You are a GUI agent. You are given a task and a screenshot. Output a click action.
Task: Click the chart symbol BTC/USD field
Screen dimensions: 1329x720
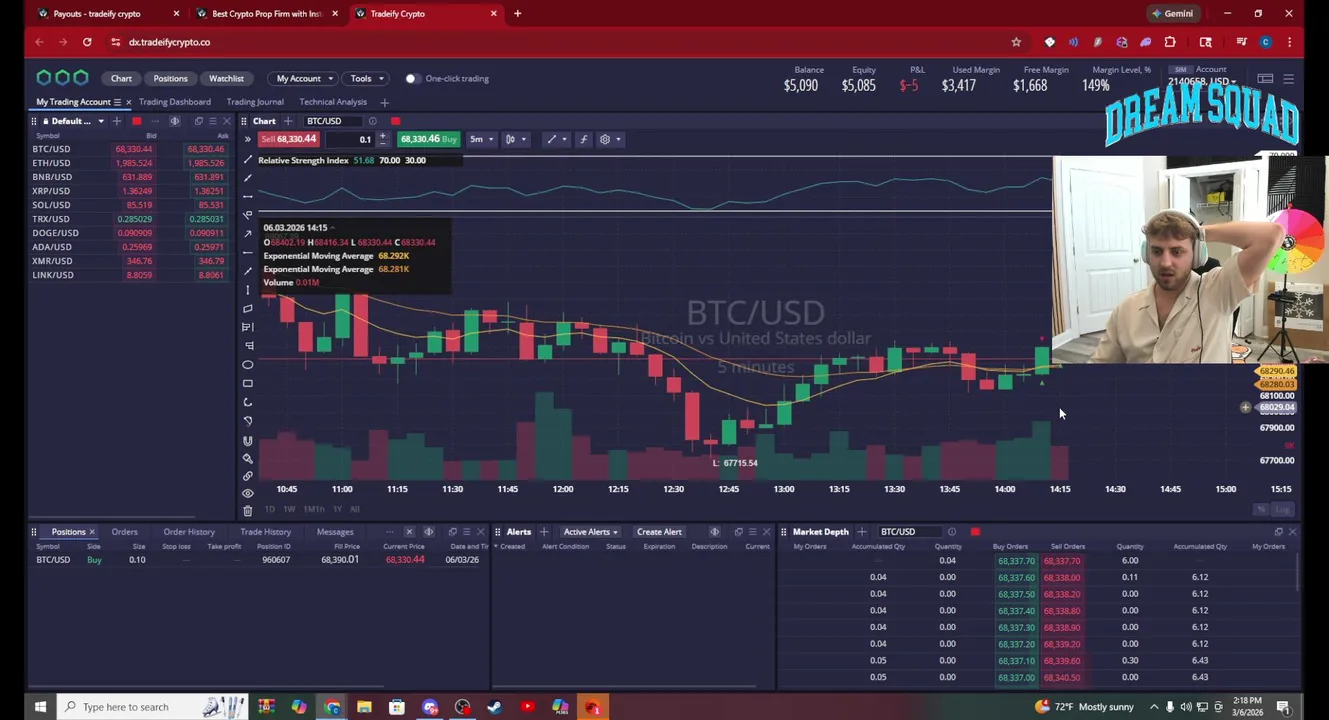(332, 121)
